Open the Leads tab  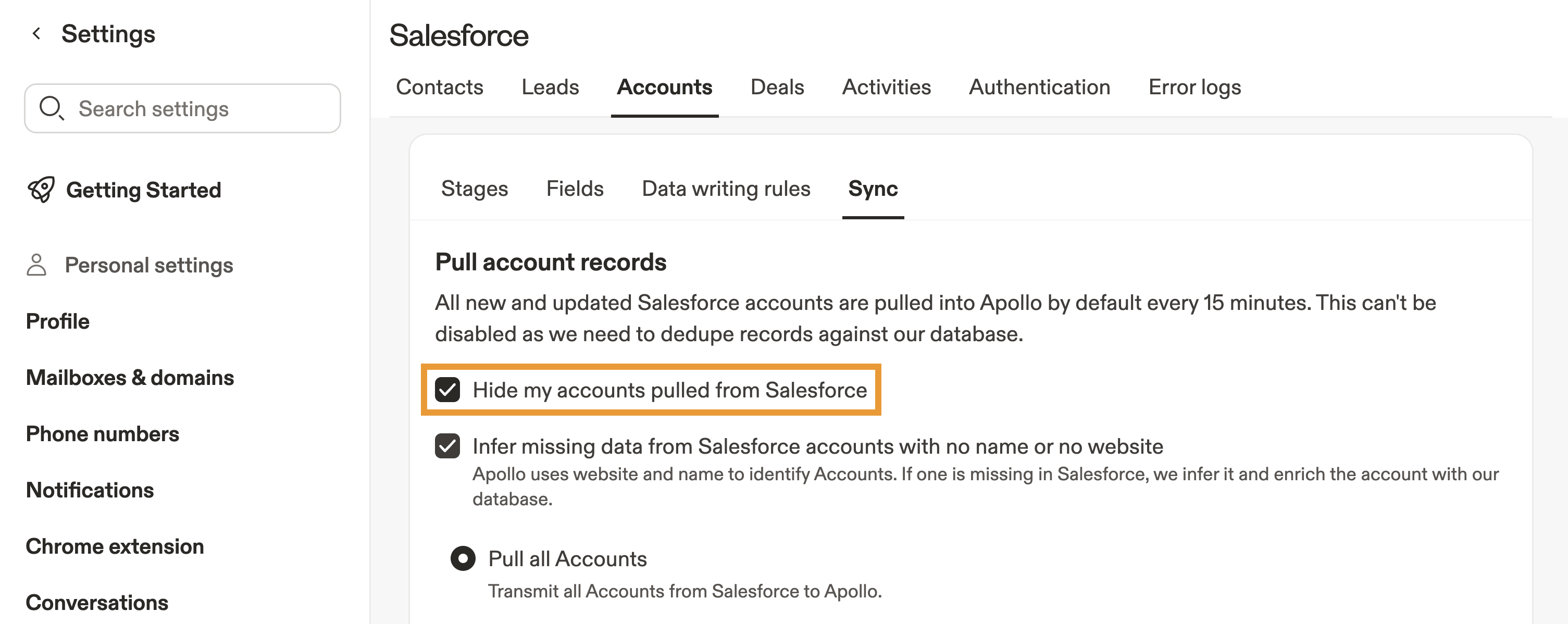click(x=550, y=87)
